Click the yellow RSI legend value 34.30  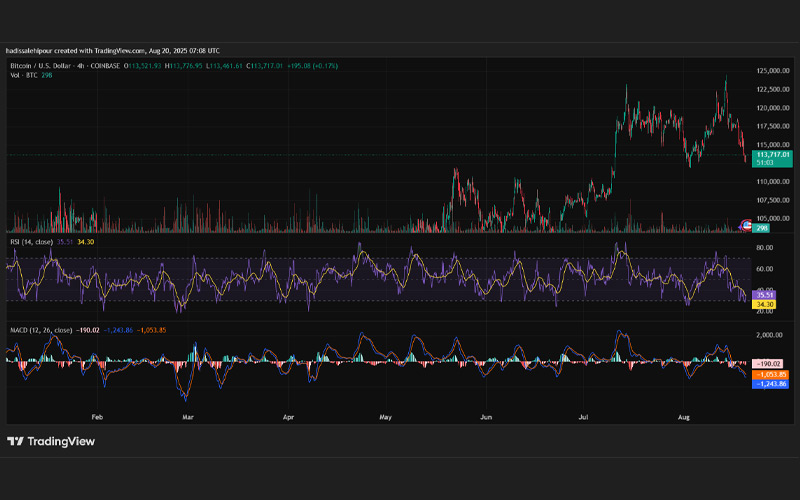tap(86, 242)
